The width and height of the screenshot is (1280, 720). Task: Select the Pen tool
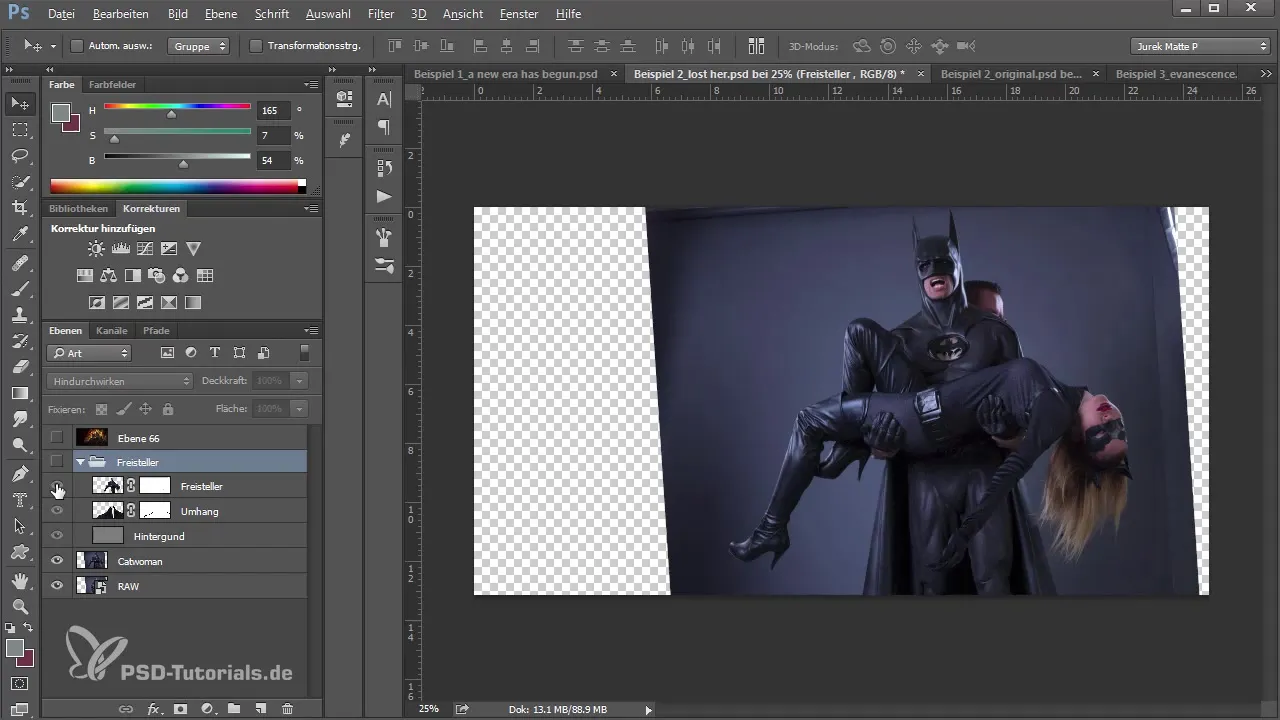click(20, 474)
